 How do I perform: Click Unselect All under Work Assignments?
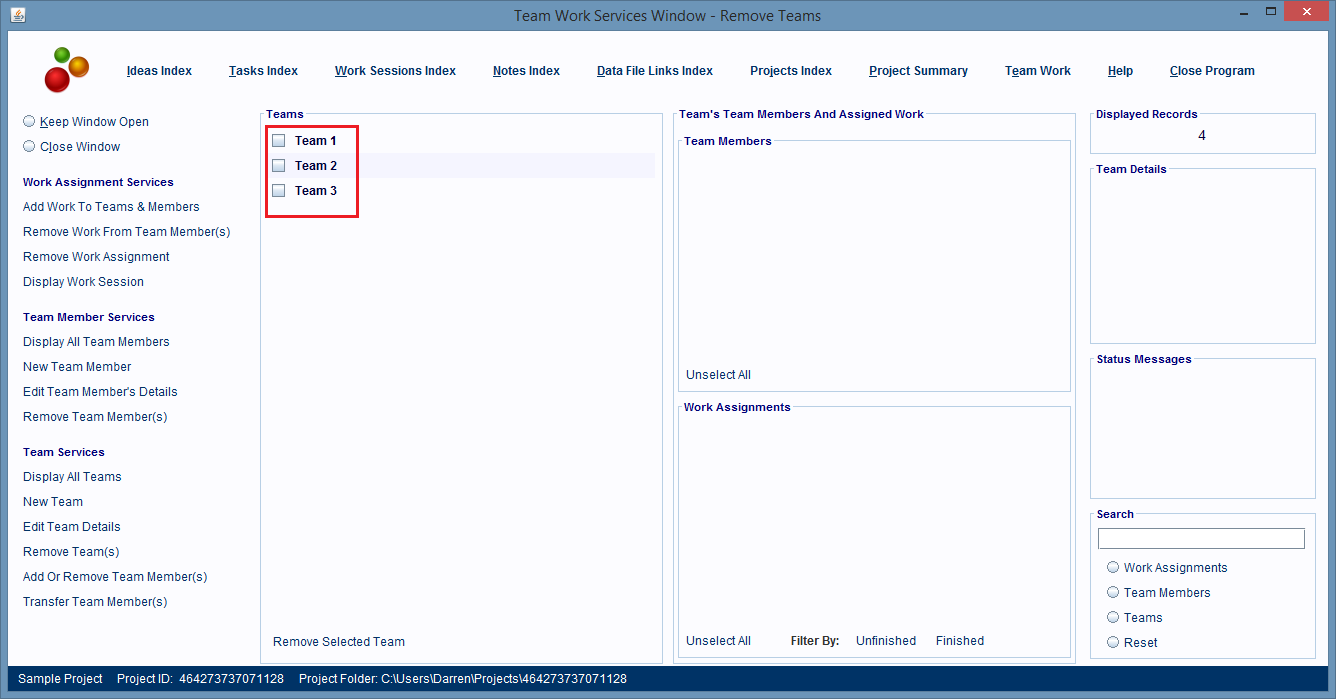718,641
